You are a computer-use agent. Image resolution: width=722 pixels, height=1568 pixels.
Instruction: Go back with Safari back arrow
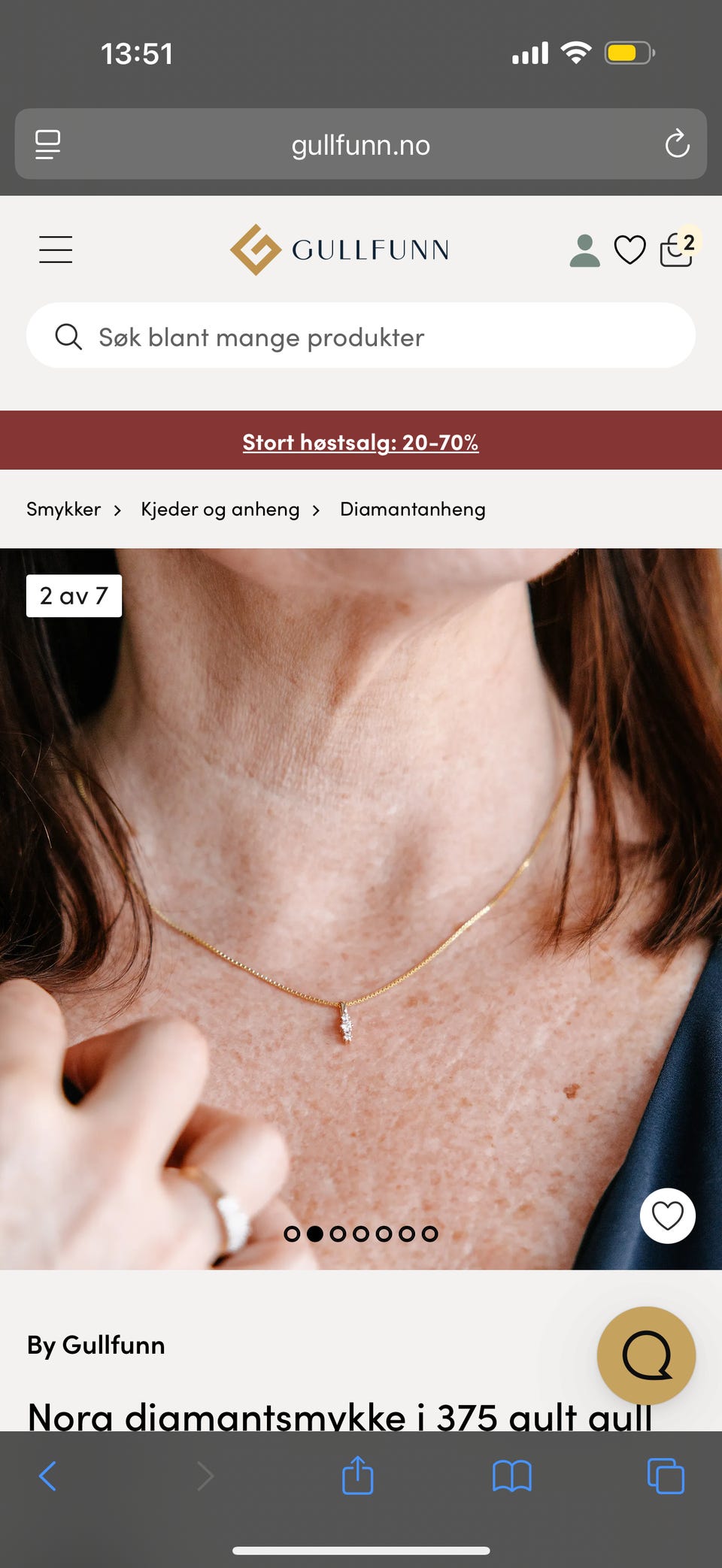click(x=47, y=1476)
